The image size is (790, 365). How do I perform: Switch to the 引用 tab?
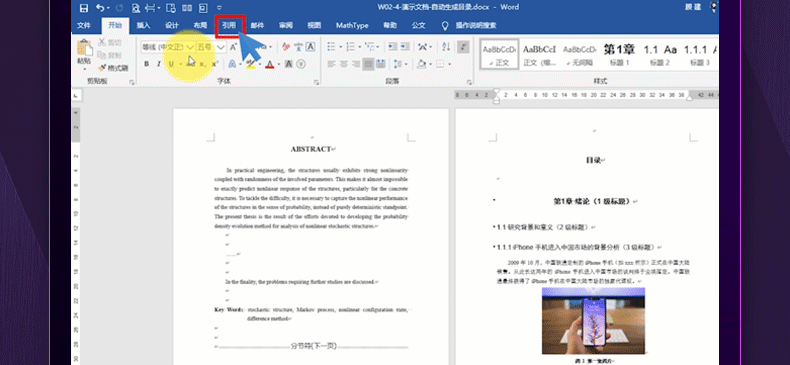click(229, 26)
